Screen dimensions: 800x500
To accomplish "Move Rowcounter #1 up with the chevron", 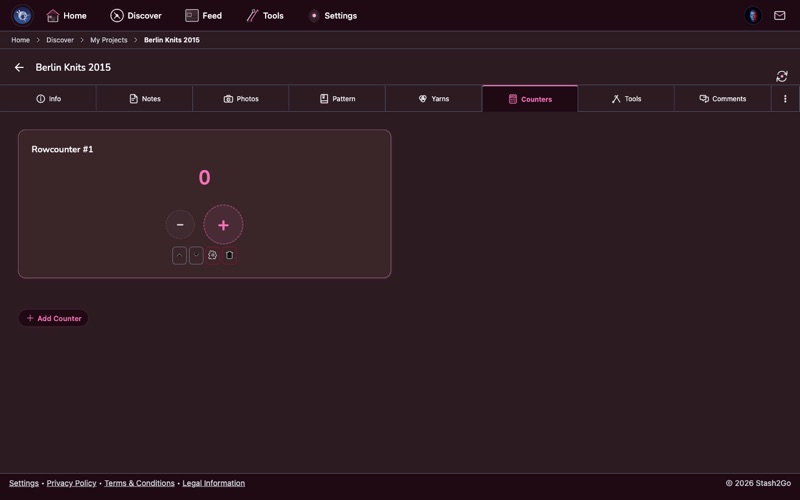I will [179, 255].
